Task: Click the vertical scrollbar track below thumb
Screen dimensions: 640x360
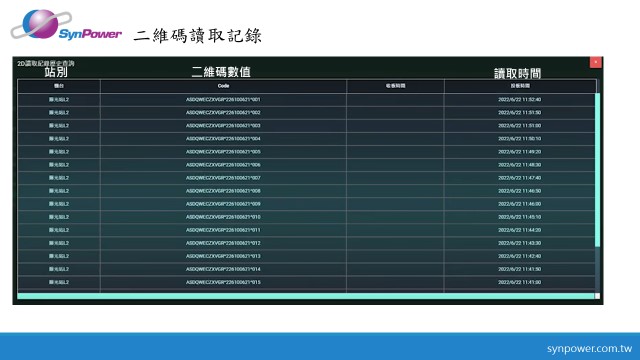Action: [598, 269]
